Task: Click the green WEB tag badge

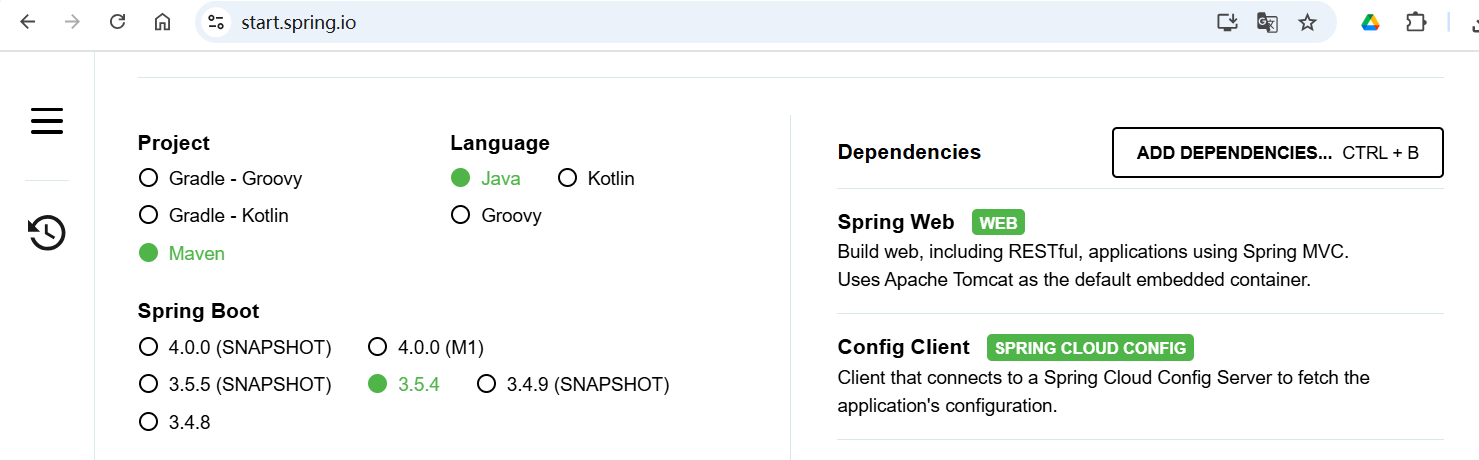Action: (998, 223)
